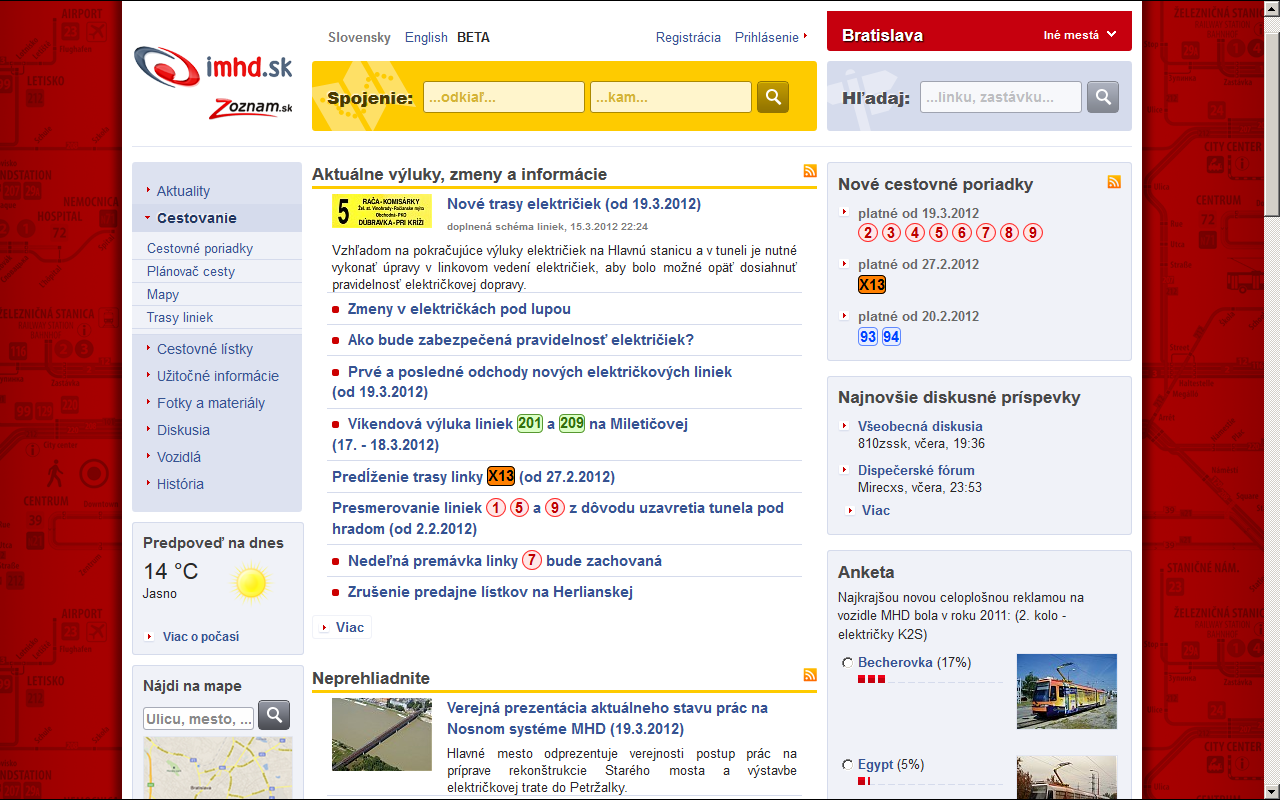The height and width of the screenshot is (800, 1280).
Task: Click the Hľadaj search magnifier button
Action: point(1102,97)
